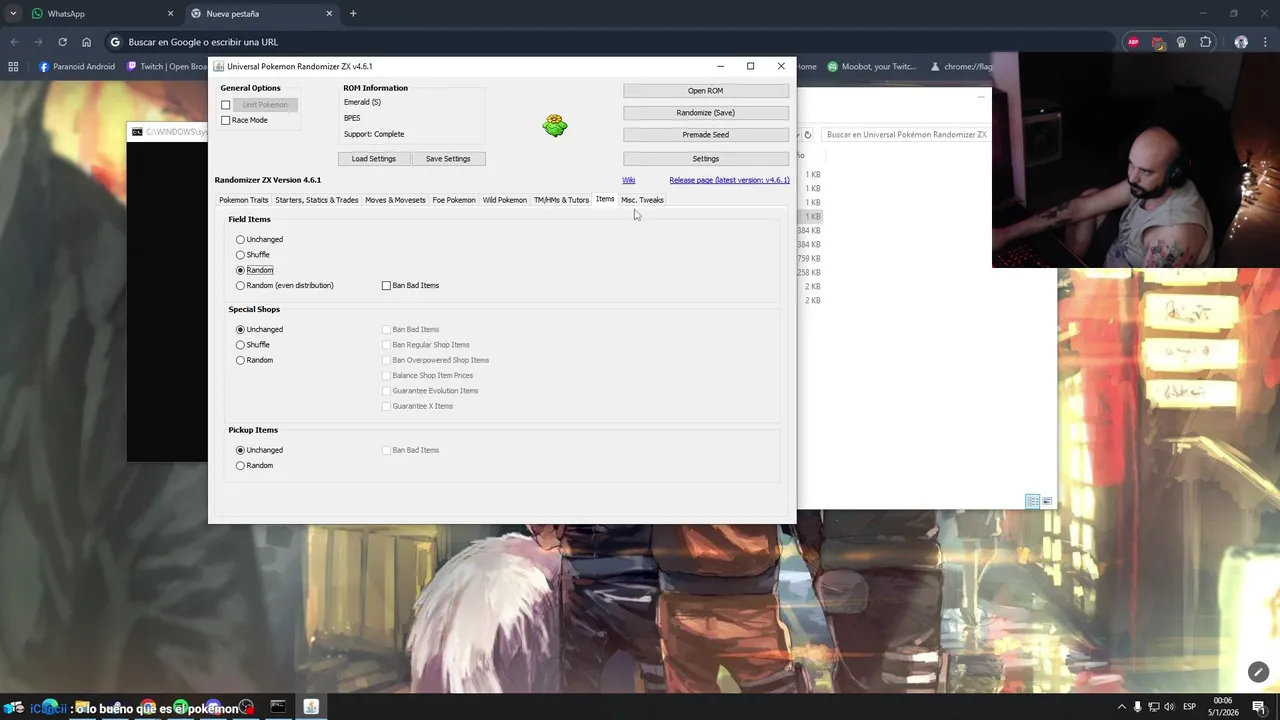The height and width of the screenshot is (720, 1280).
Task: Go to the Moves & Movesets tab
Action: [x=395, y=200]
